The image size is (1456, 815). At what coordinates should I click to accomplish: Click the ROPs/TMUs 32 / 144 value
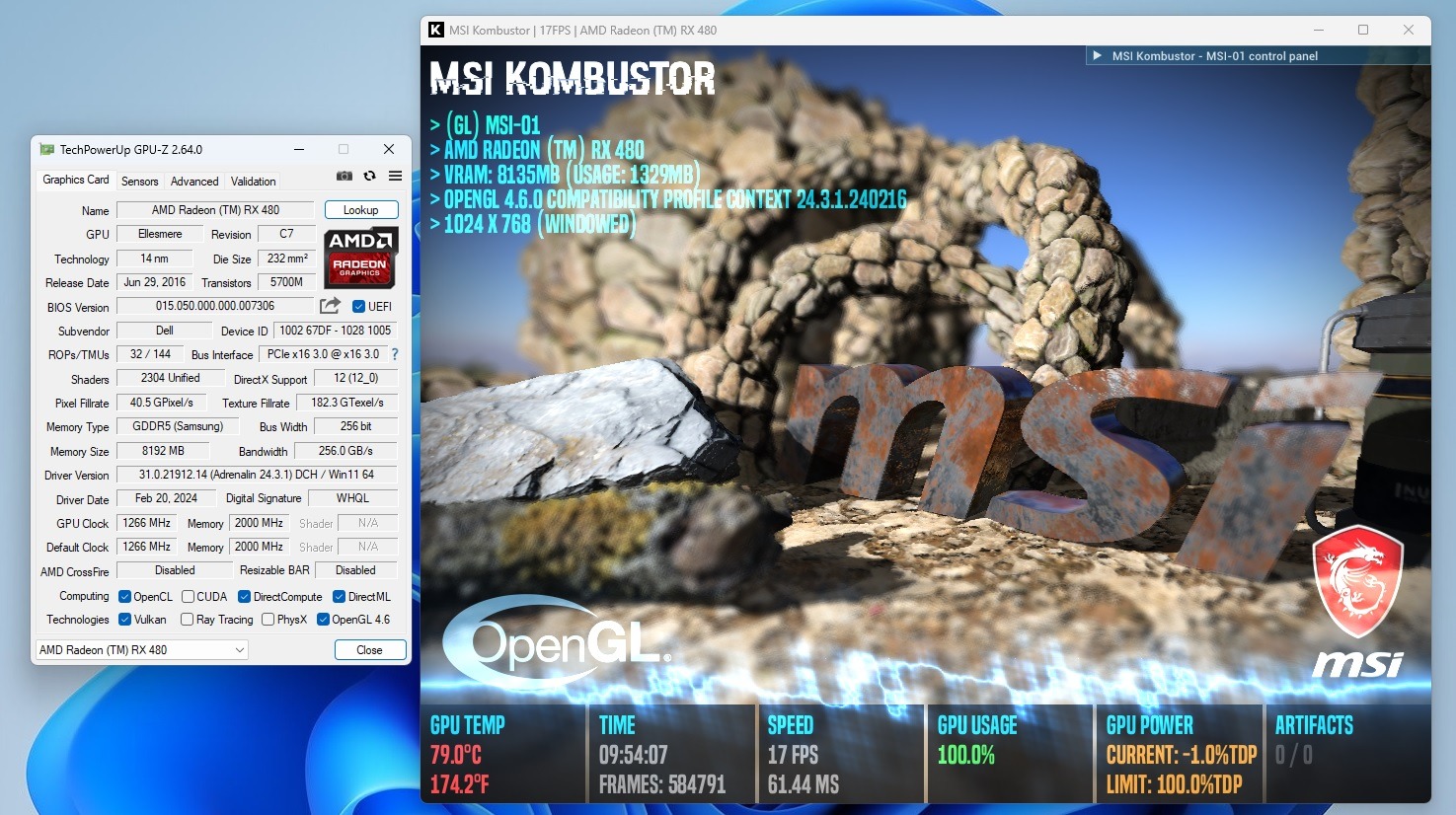pos(150,354)
